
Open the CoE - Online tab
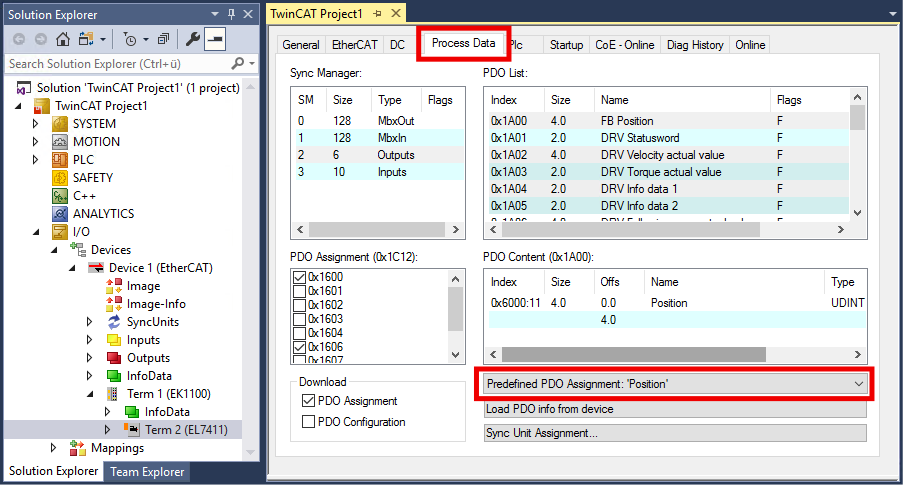(625, 45)
